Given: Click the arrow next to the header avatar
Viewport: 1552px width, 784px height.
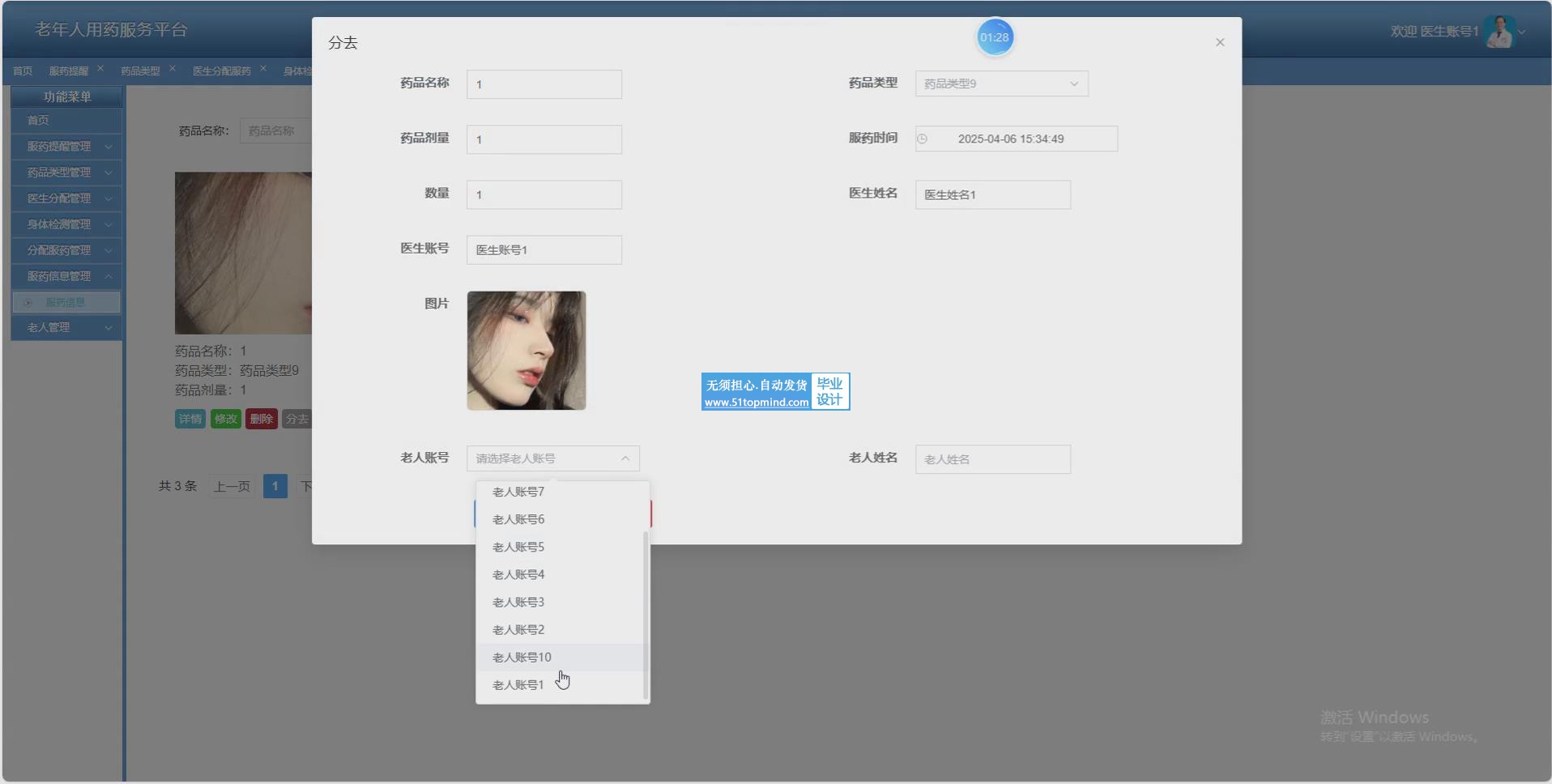Looking at the screenshot, I should [1523, 32].
